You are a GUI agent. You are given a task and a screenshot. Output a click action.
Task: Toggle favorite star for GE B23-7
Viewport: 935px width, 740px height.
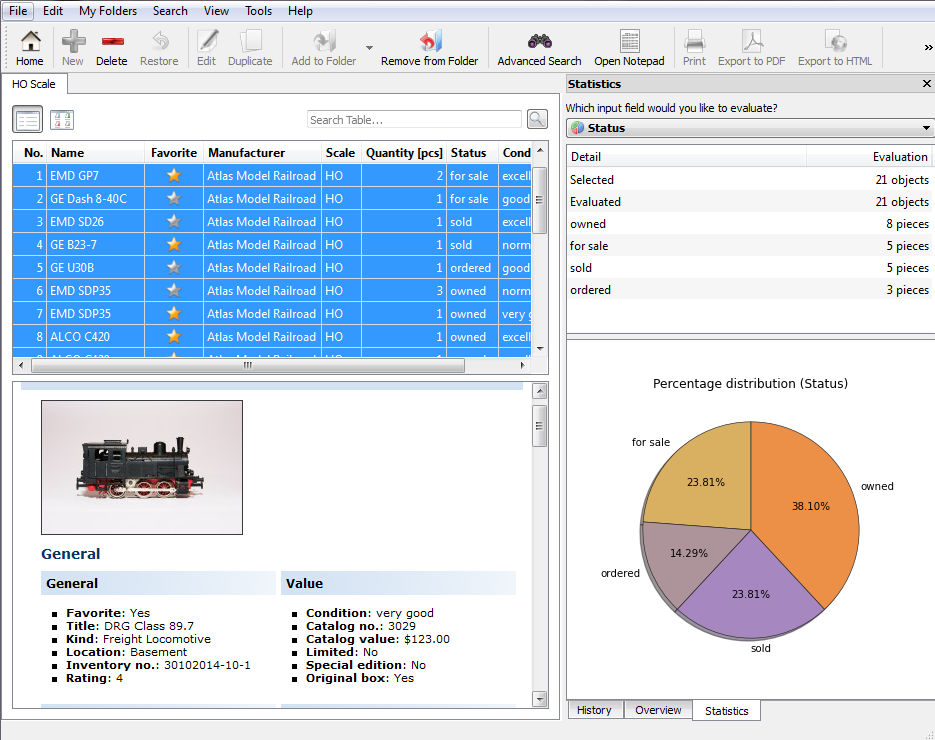click(x=174, y=244)
